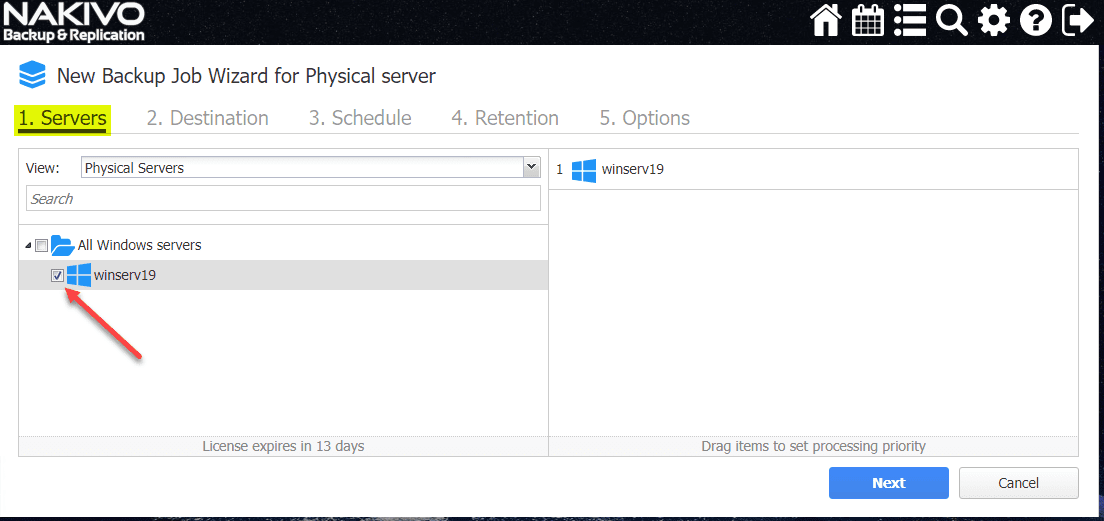Viewport: 1104px width, 521px height.
Task: Uncheck the winserv19 checkbox
Action: tap(58, 275)
